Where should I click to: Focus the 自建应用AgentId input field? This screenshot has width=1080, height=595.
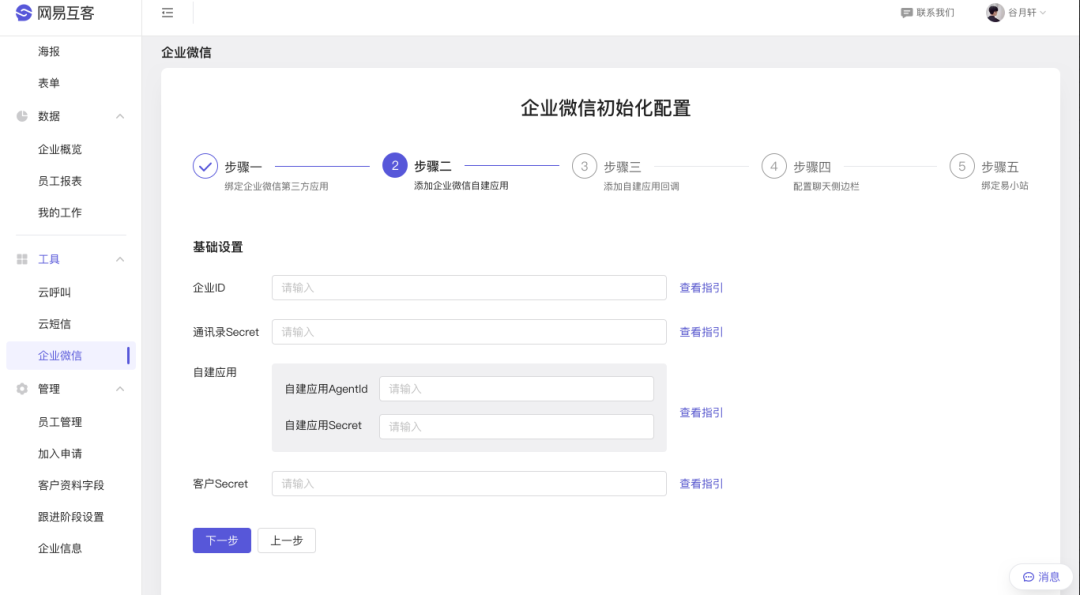tap(517, 389)
